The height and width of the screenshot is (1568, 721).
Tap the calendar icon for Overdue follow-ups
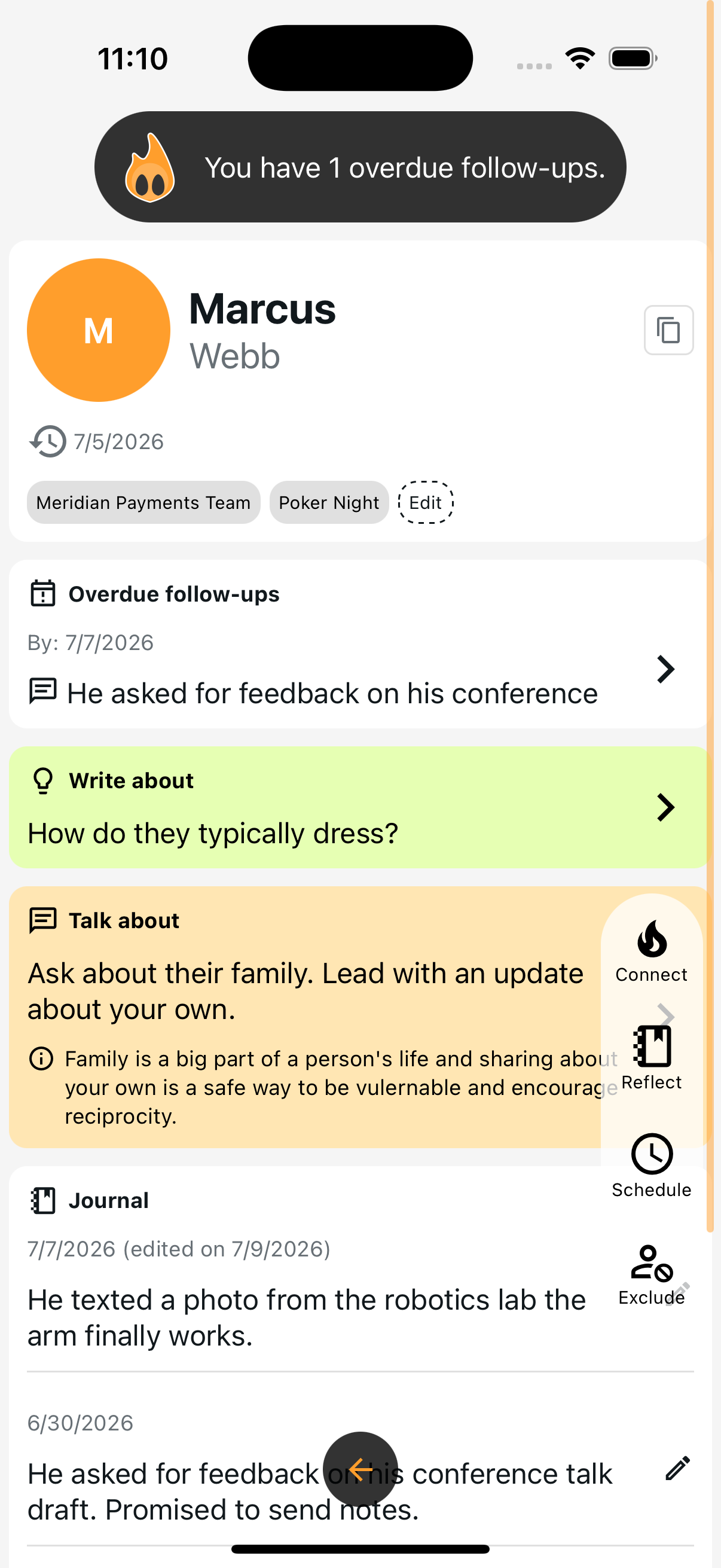click(43, 593)
